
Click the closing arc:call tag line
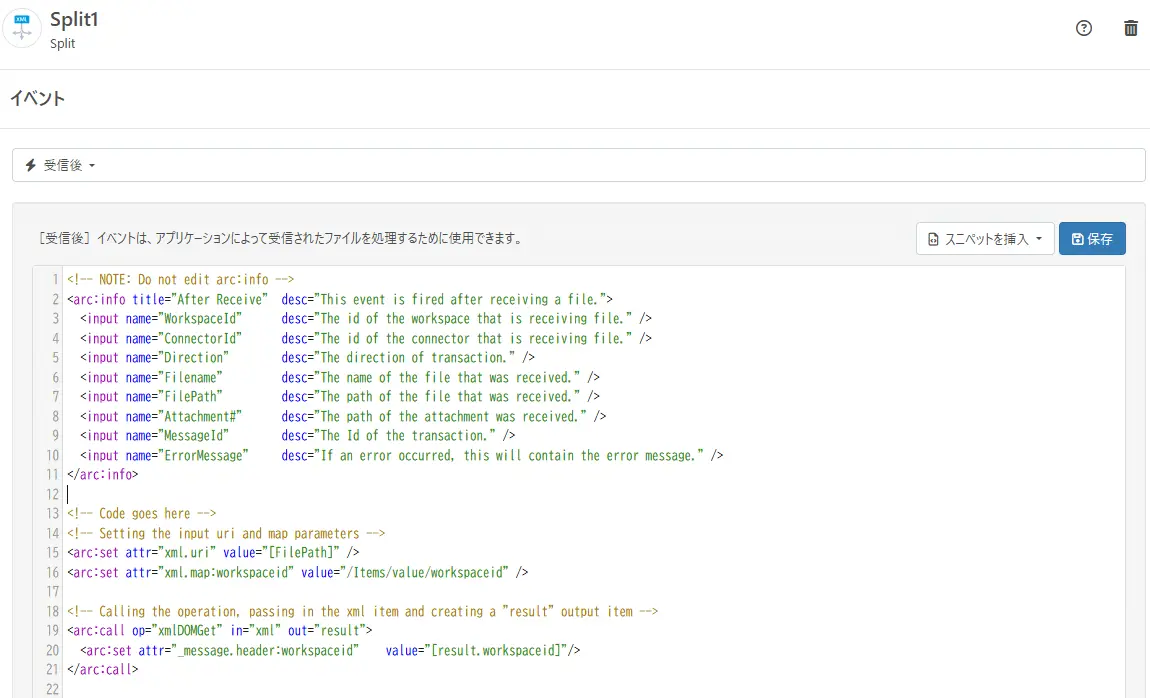[x=102, y=670]
